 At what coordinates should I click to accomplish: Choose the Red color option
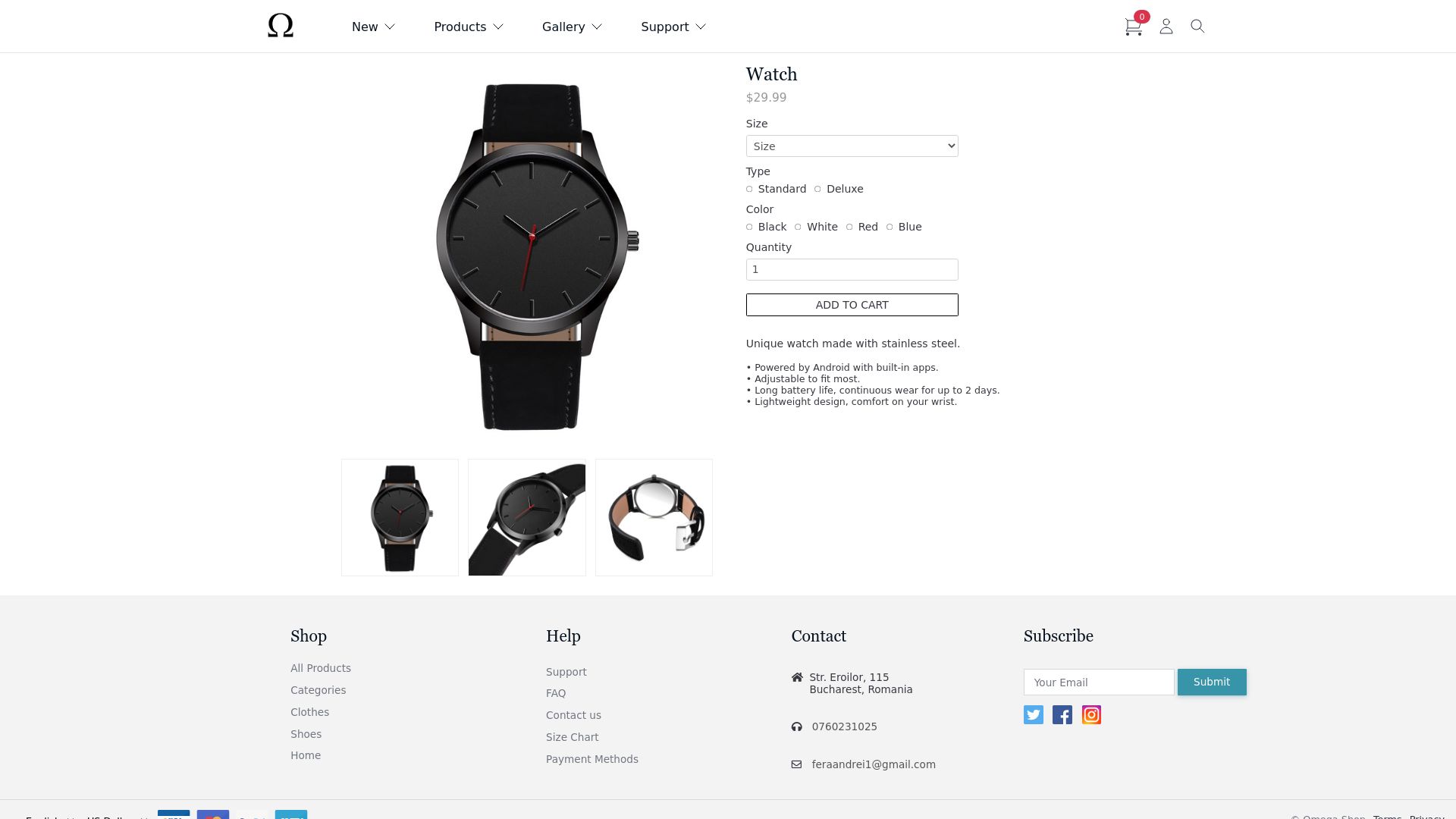point(849,227)
